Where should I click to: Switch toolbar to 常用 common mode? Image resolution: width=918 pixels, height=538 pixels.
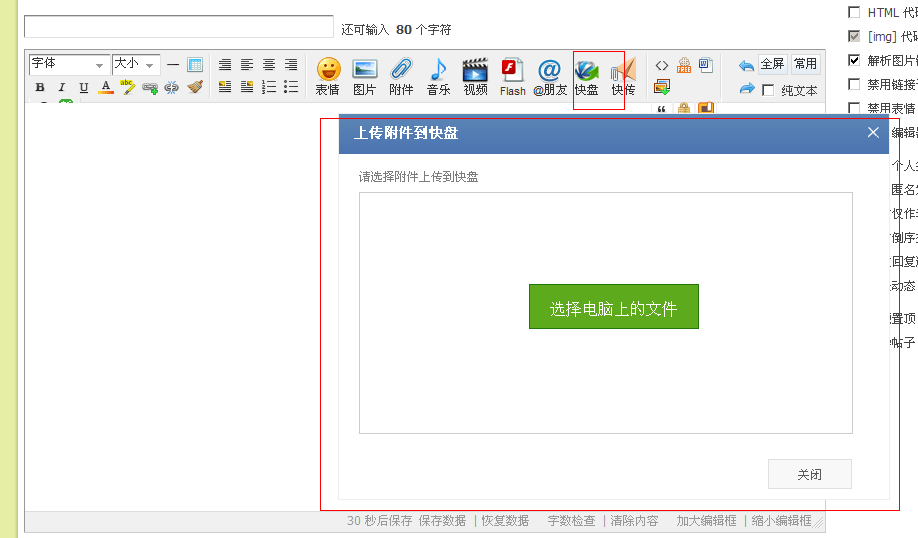point(805,64)
